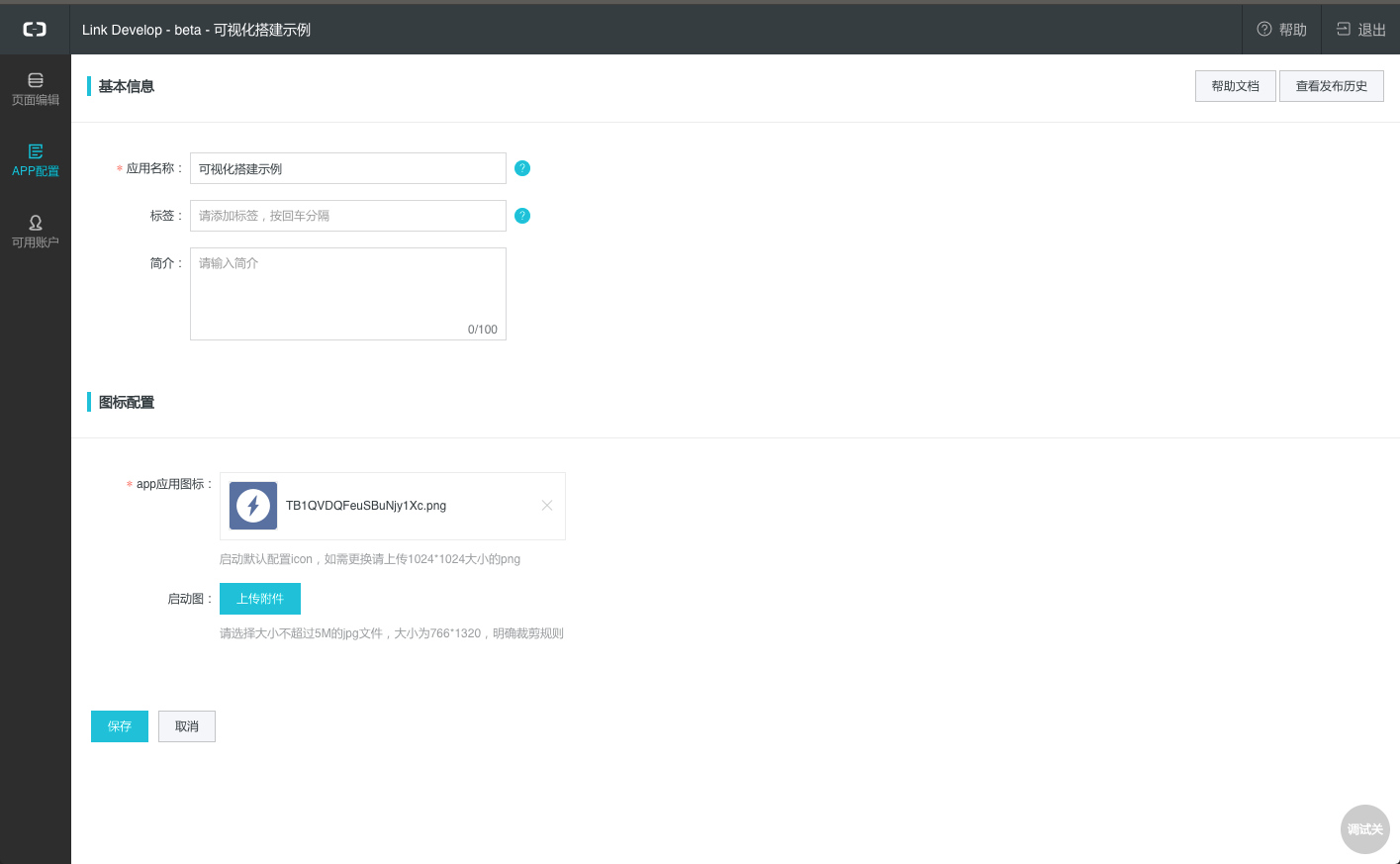
Task: Click the 上传附件 upload button
Action: (x=260, y=599)
